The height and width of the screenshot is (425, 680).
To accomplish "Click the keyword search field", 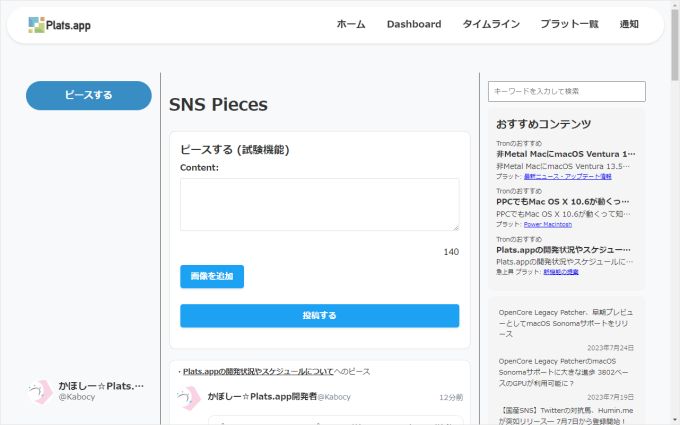I will pos(567,92).
